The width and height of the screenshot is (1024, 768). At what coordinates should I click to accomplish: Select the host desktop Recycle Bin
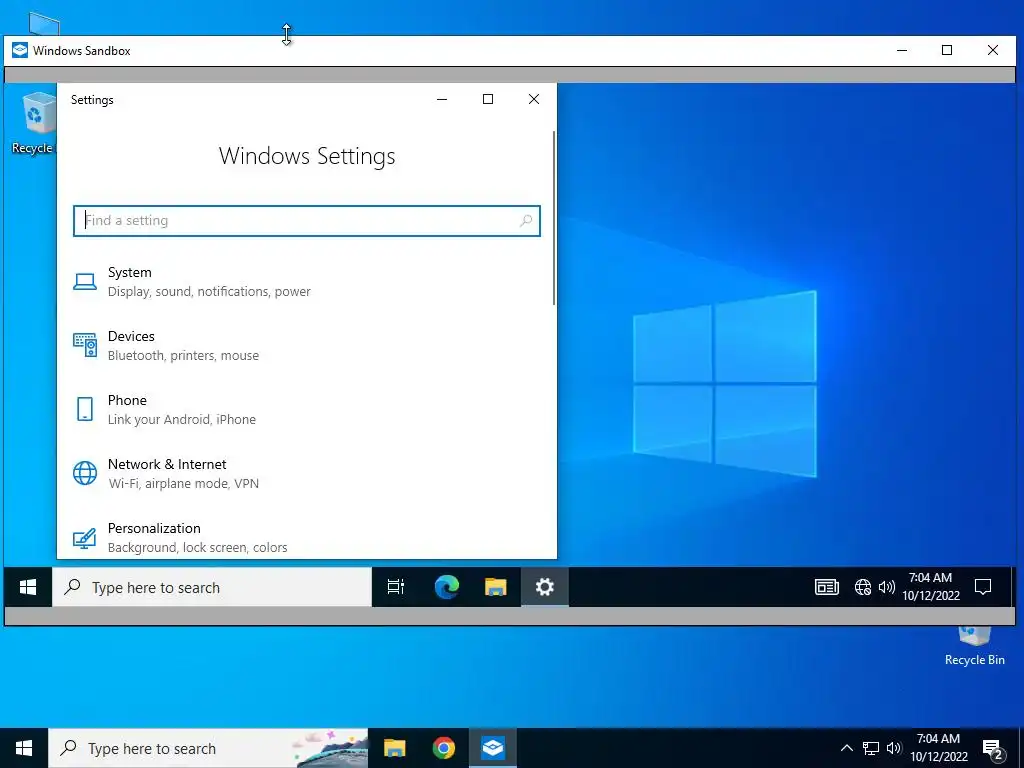tap(974, 647)
